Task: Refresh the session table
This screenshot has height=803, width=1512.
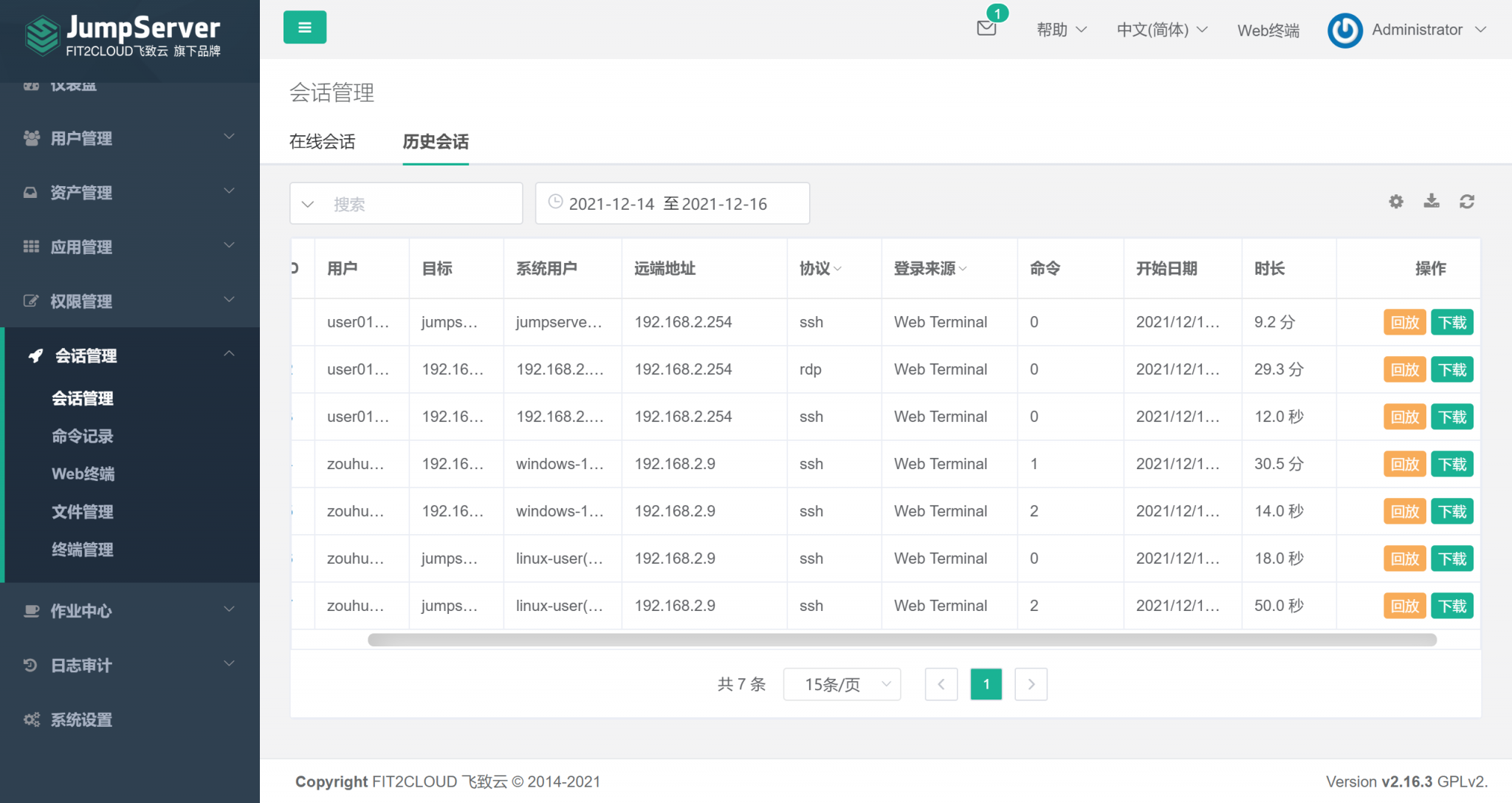Action: pyautogui.click(x=1467, y=202)
